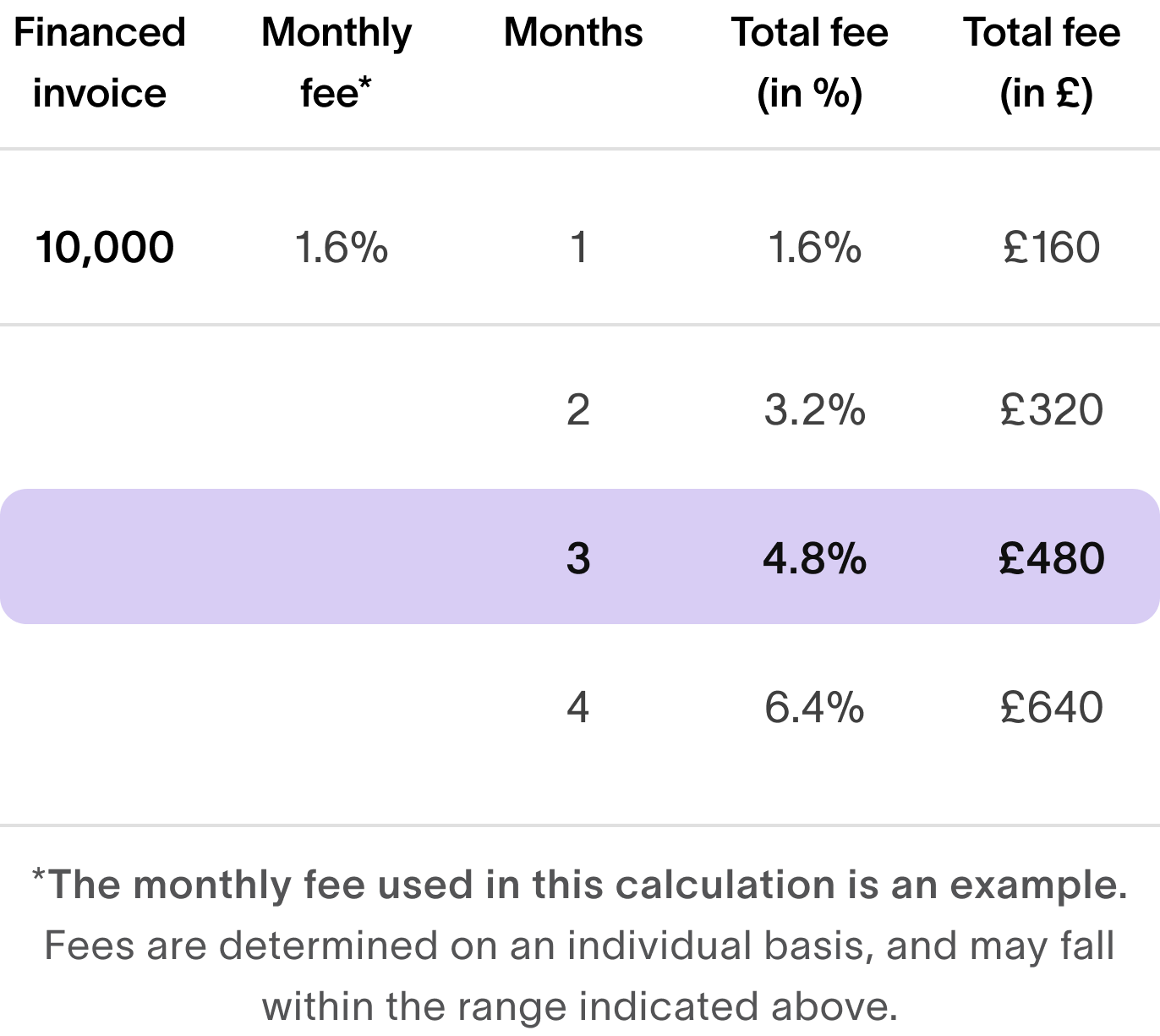Click the blank header area above the table
Viewport: 1160px width, 1036px height.
click(580, 72)
